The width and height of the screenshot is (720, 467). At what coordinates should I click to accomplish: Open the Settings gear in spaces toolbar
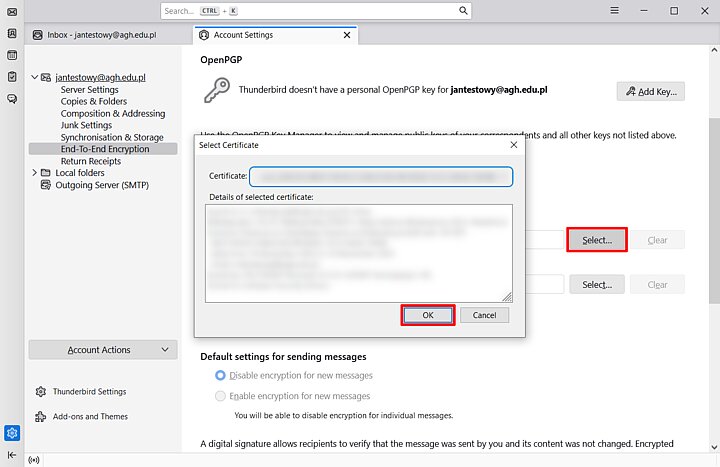(12, 433)
